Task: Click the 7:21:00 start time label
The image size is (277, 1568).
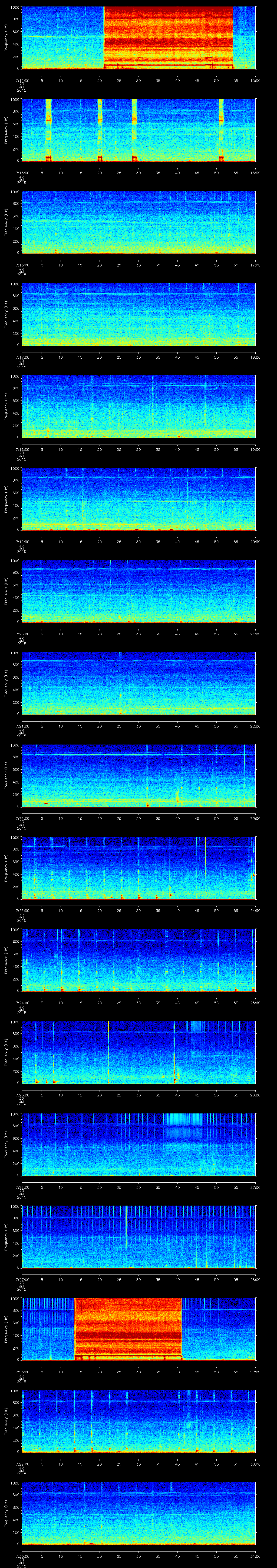Action: [x=22, y=726]
